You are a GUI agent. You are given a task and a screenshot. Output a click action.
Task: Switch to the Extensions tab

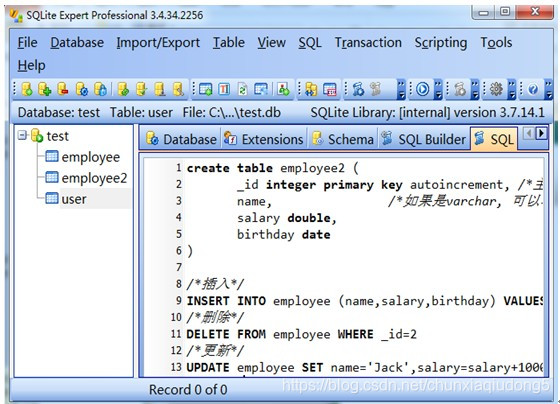(x=263, y=139)
